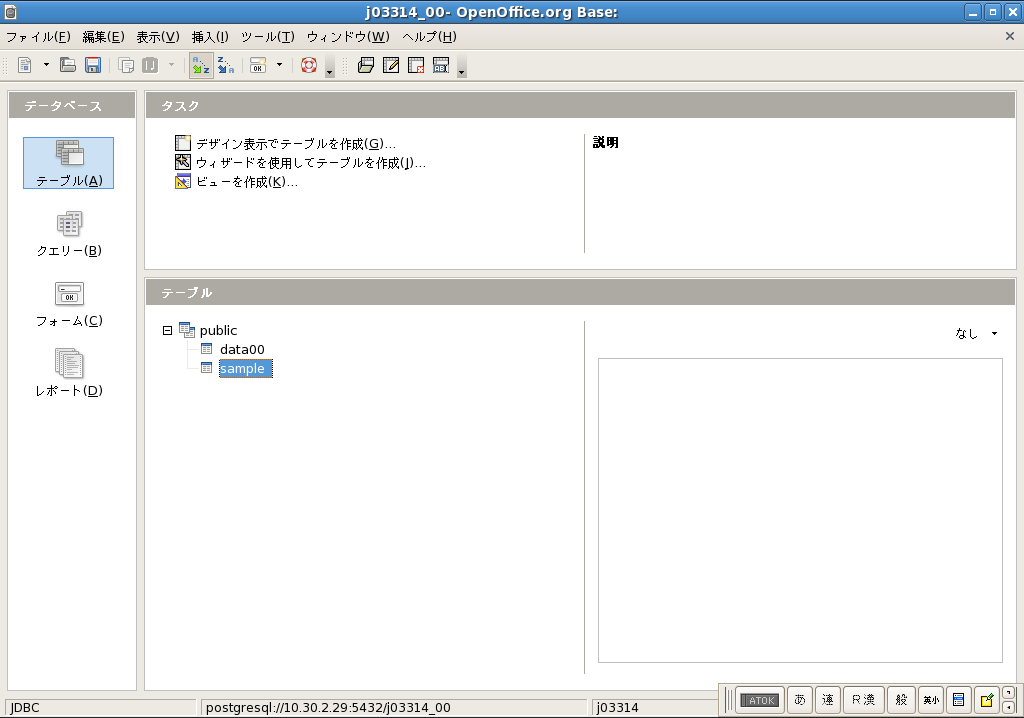This screenshot has height=718, width=1024.
Task: Collapse the public schema tree node
Action: pyautogui.click(x=167, y=331)
